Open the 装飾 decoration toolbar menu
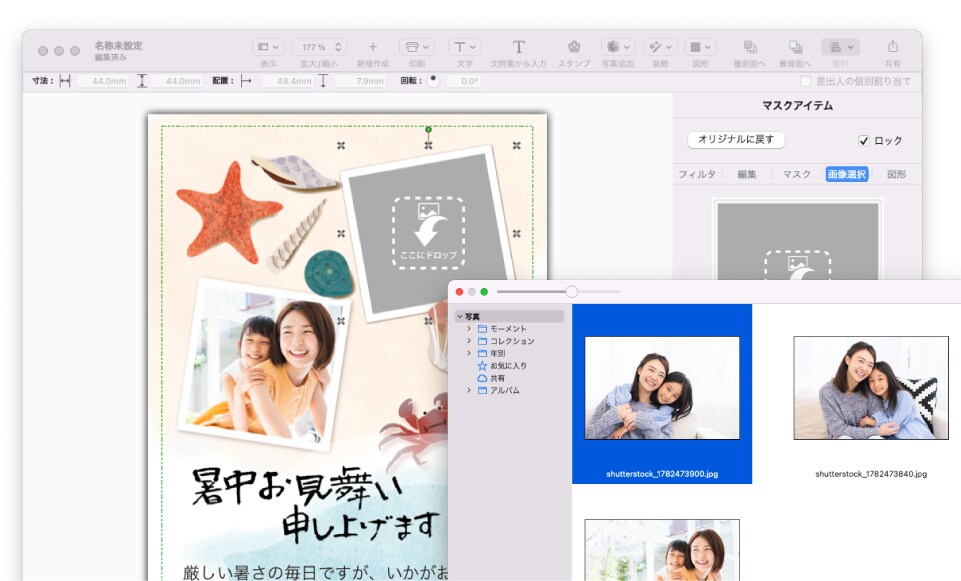 [x=660, y=47]
